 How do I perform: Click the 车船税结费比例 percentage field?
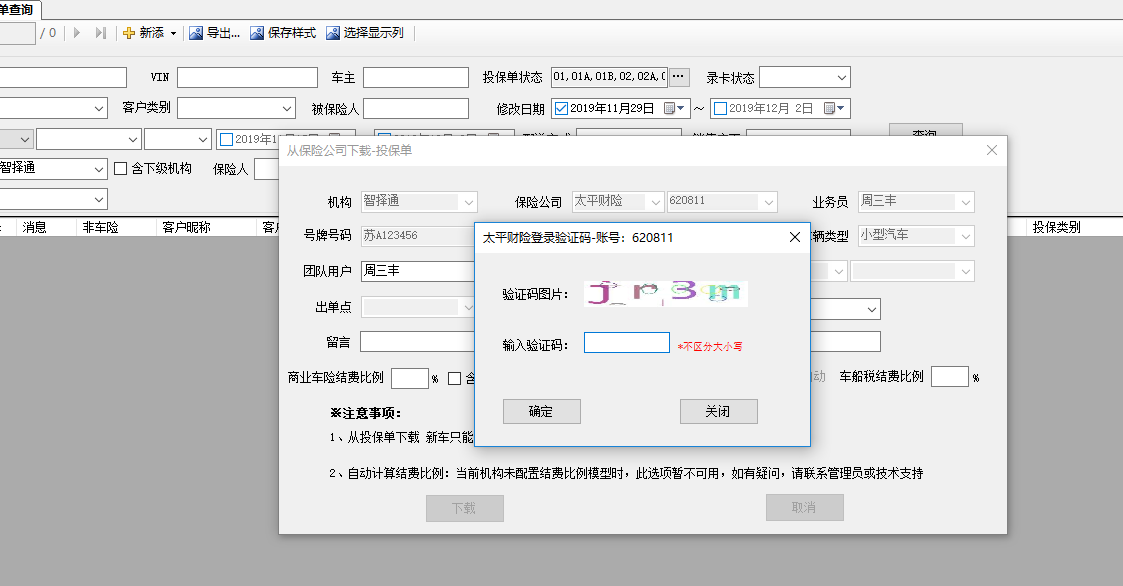(950, 377)
